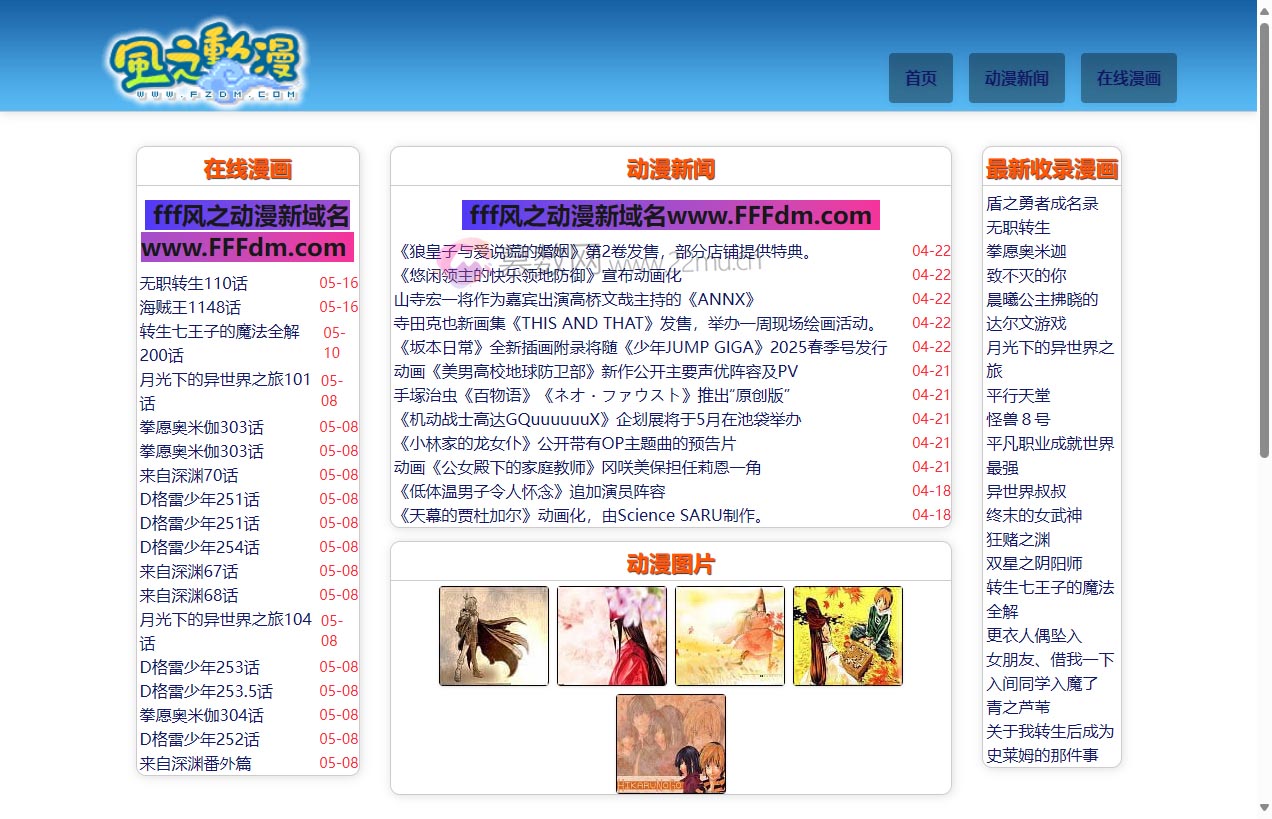The image size is (1272, 819).
Task: Open the armored warrior artwork thumbnail
Action: (494, 636)
